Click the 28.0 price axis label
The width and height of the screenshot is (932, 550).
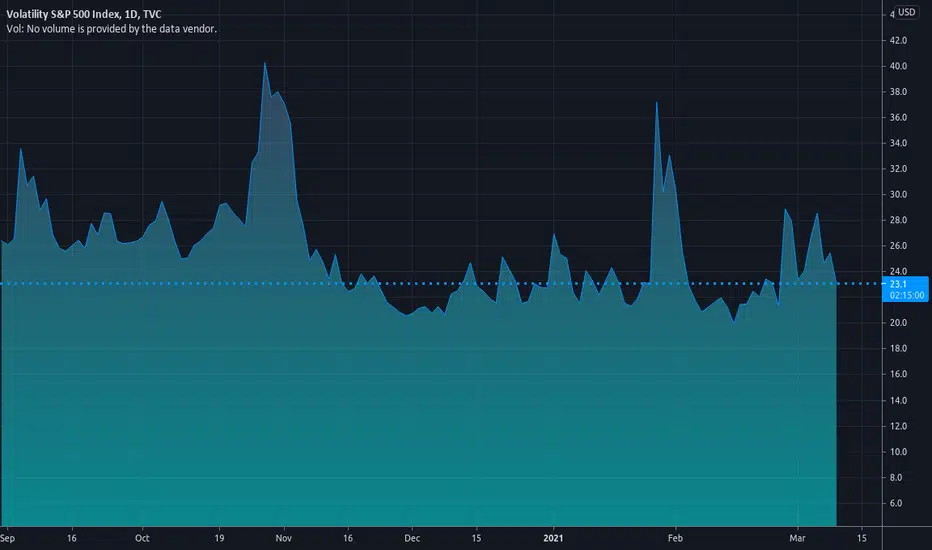pos(898,220)
